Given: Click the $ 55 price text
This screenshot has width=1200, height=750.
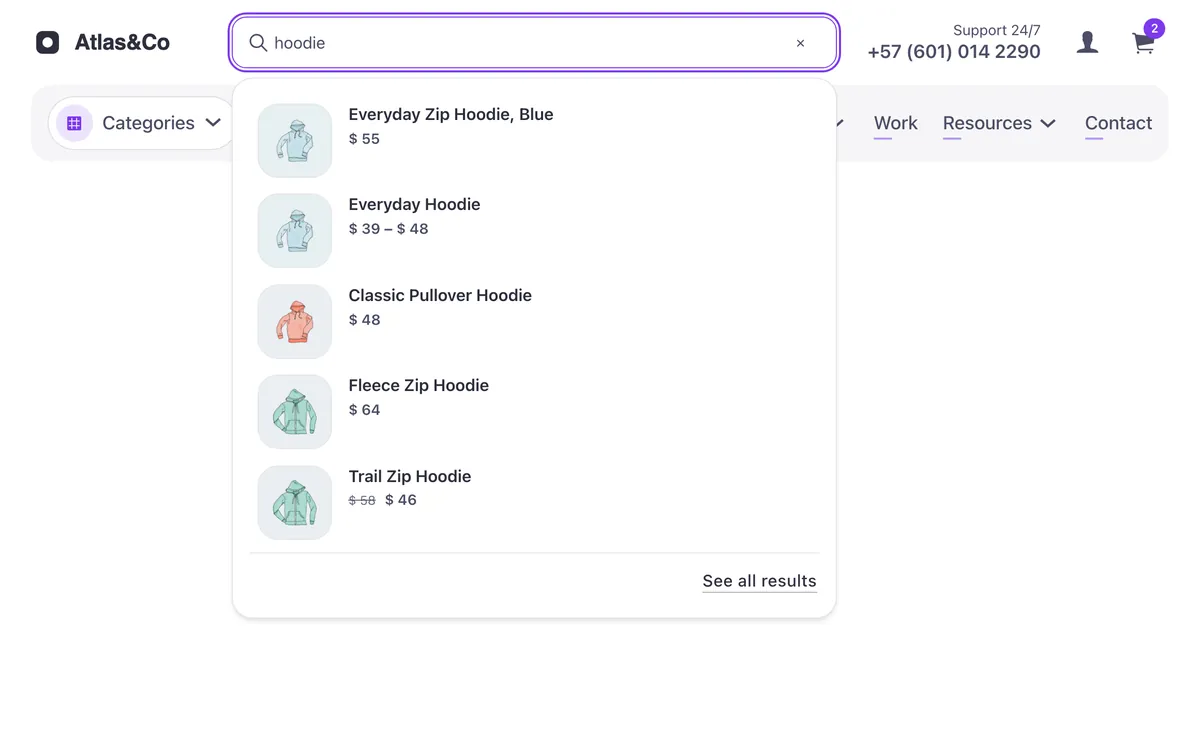Looking at the screenshot, I should [x=364, y=139].
